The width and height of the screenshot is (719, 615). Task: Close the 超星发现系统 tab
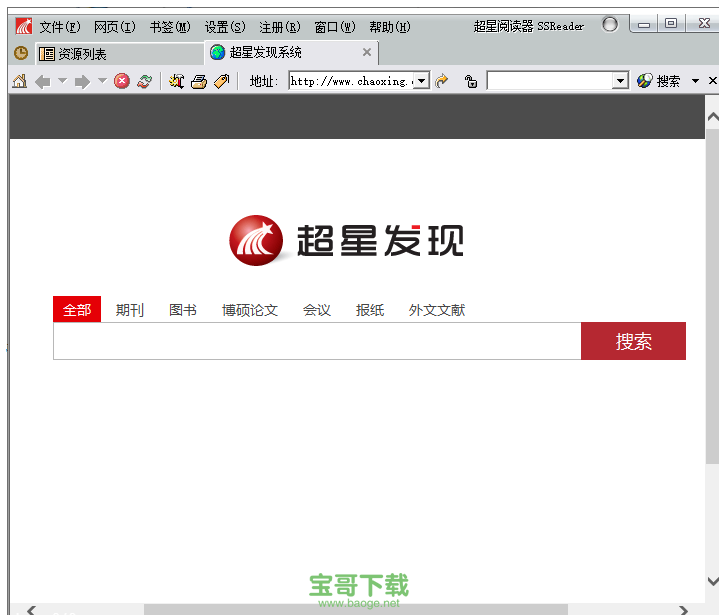(x=367, y=53)
